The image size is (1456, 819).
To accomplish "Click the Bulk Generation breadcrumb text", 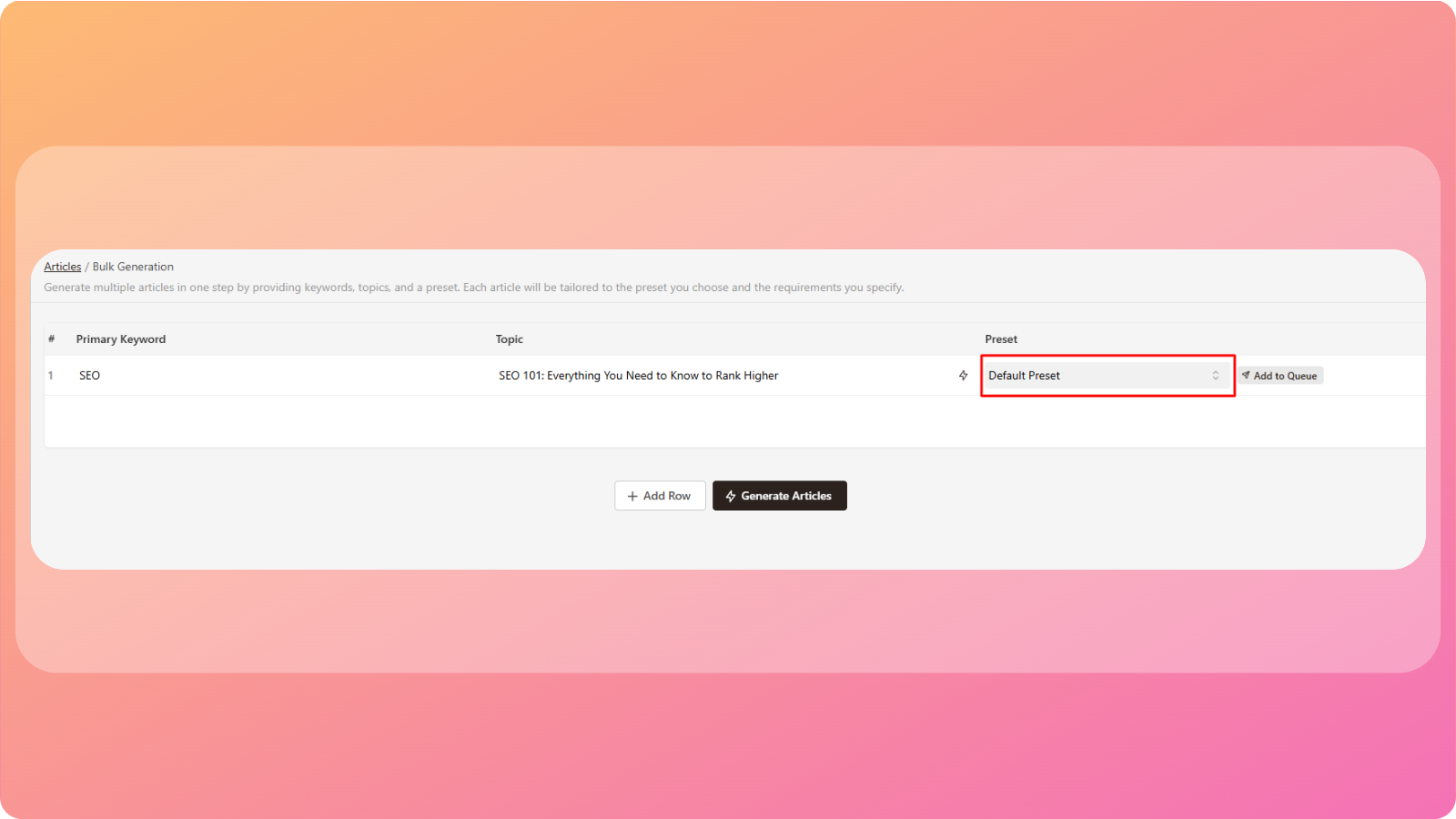I will click(133, 267).
